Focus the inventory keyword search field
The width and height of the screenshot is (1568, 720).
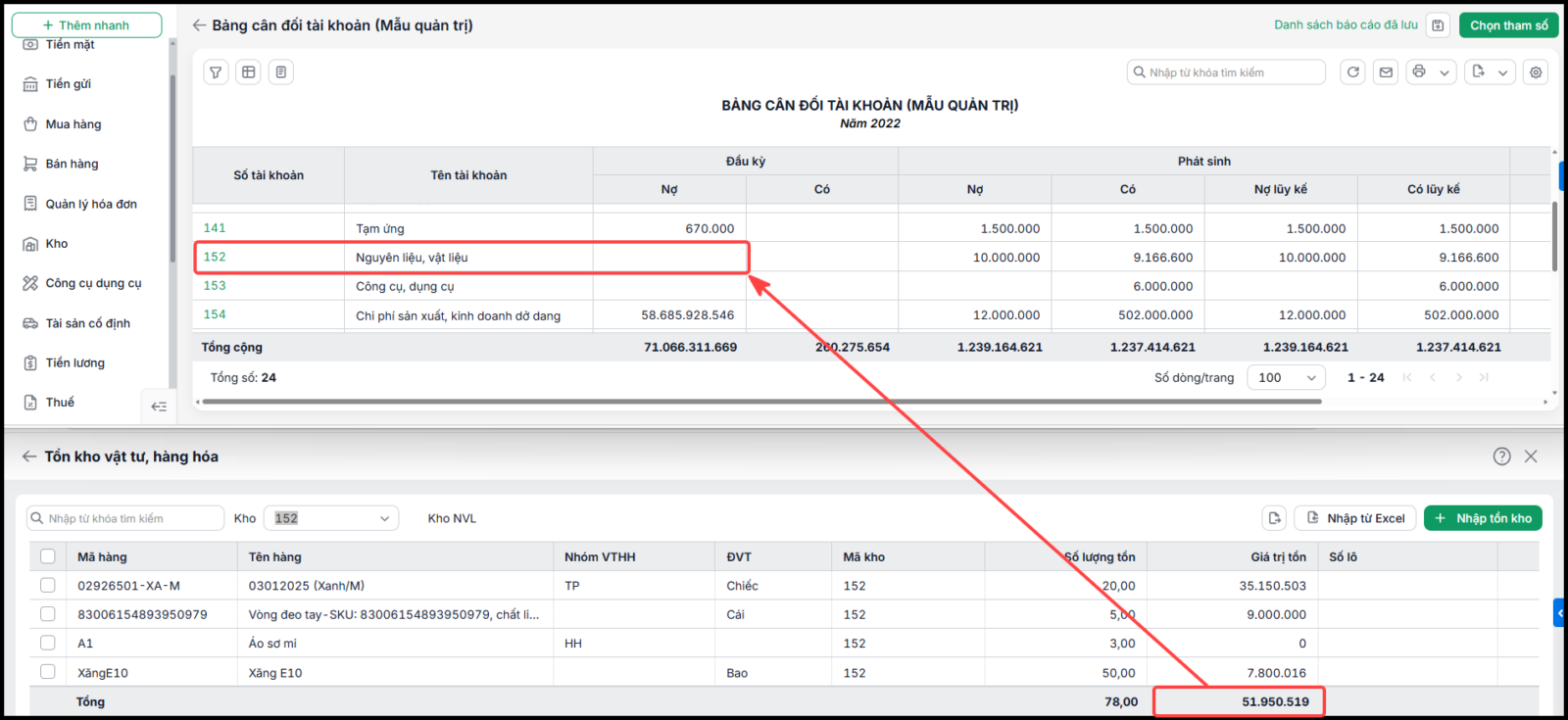[125, 518]
